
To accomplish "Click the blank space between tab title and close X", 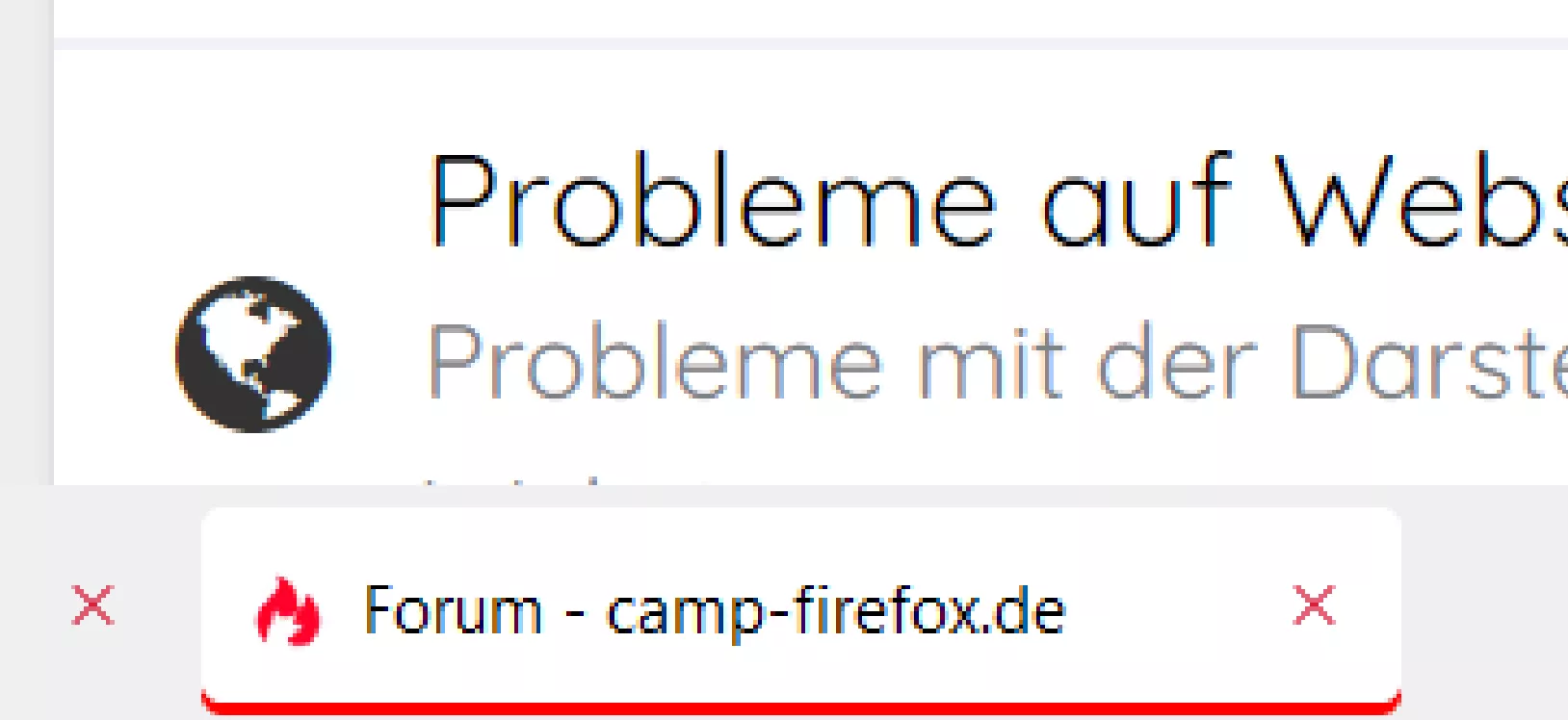I will [x=1177, y=610].
